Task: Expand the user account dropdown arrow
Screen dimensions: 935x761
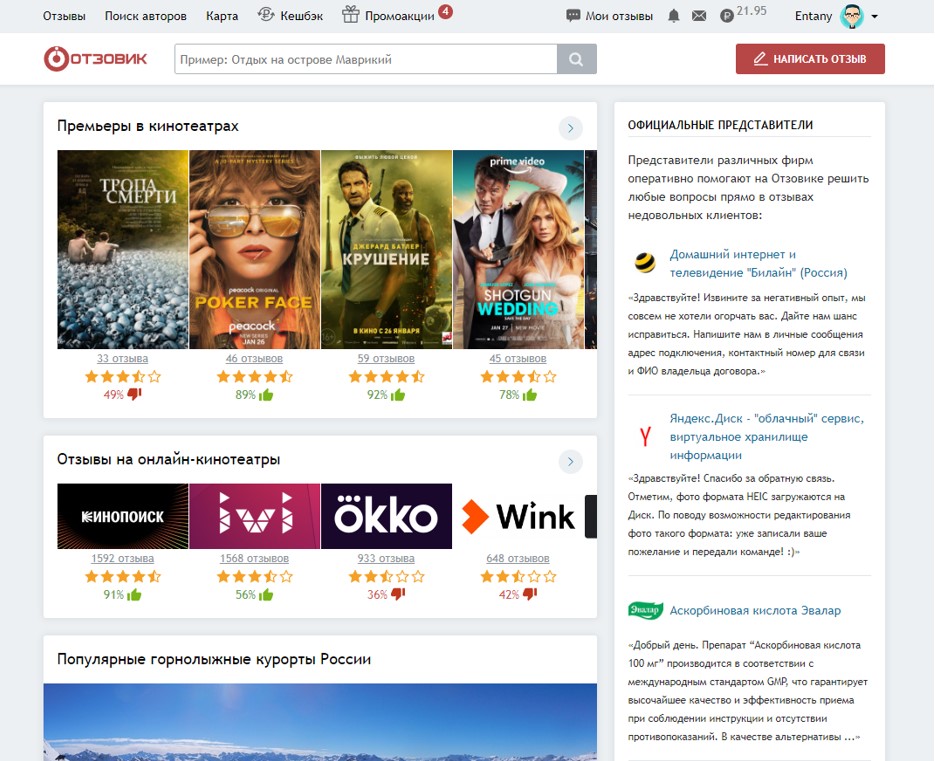Action: [874, 17]
